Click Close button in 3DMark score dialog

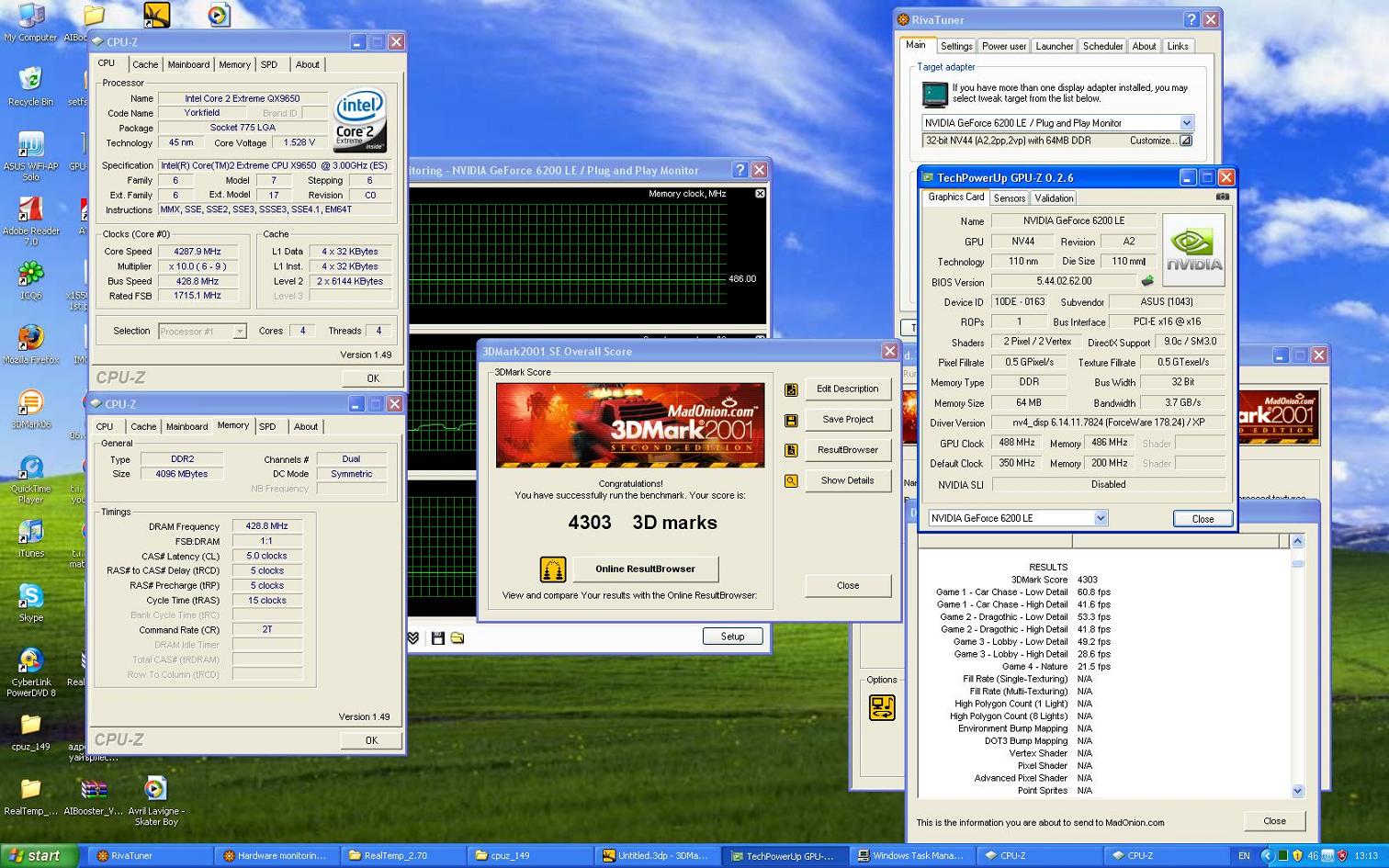tap(848, 586)
